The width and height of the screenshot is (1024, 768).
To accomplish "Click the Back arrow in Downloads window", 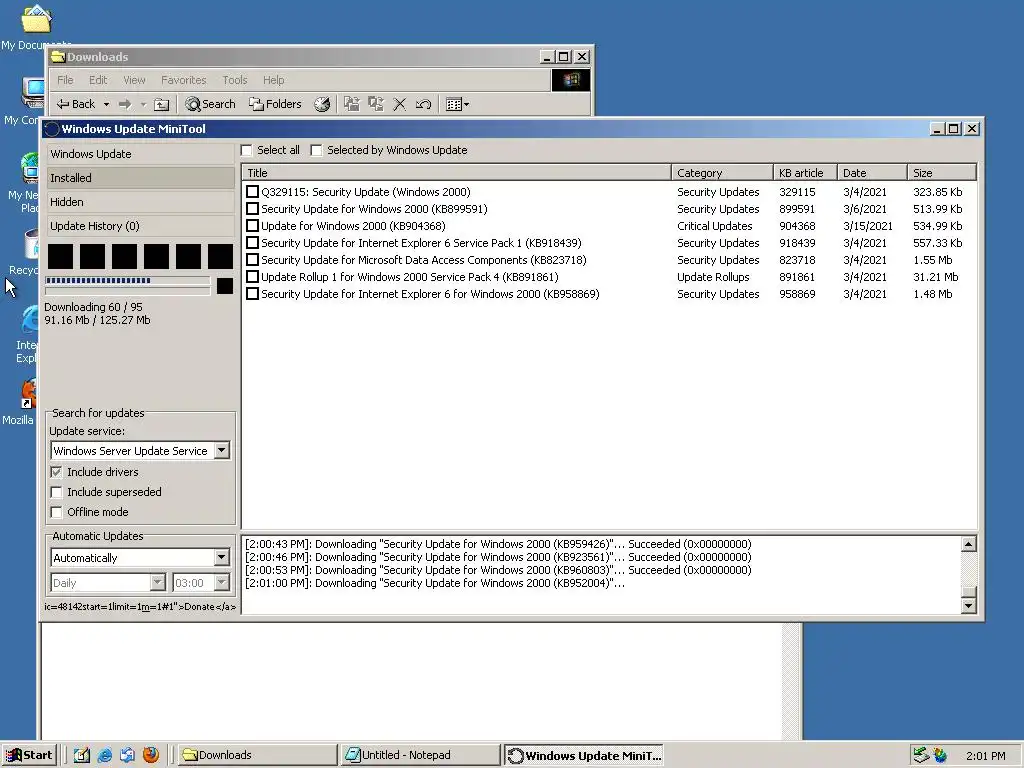I will 76,104.
